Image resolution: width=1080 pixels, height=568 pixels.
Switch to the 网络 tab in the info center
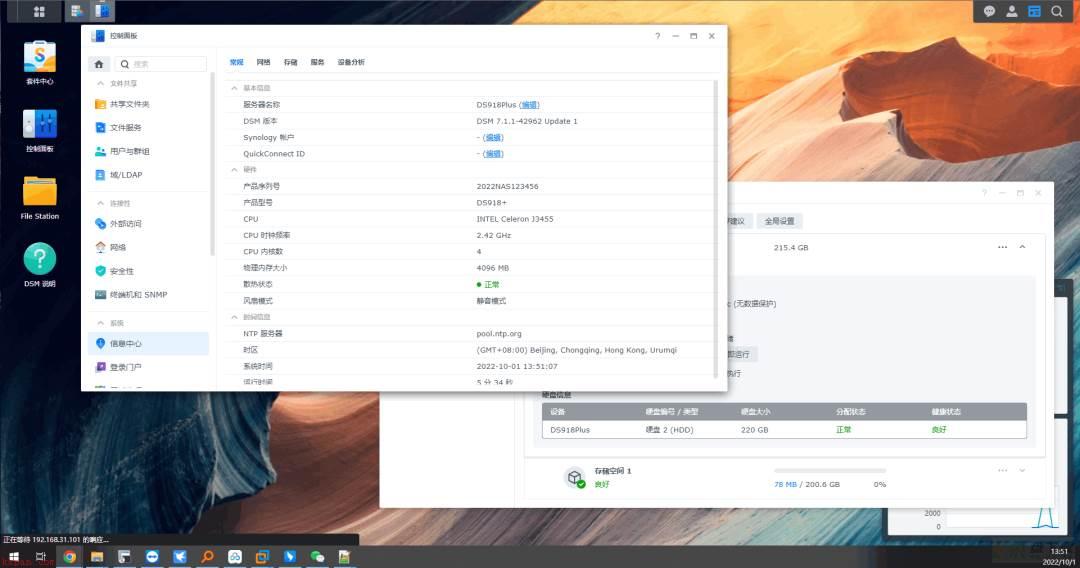(x=263, y=62)
